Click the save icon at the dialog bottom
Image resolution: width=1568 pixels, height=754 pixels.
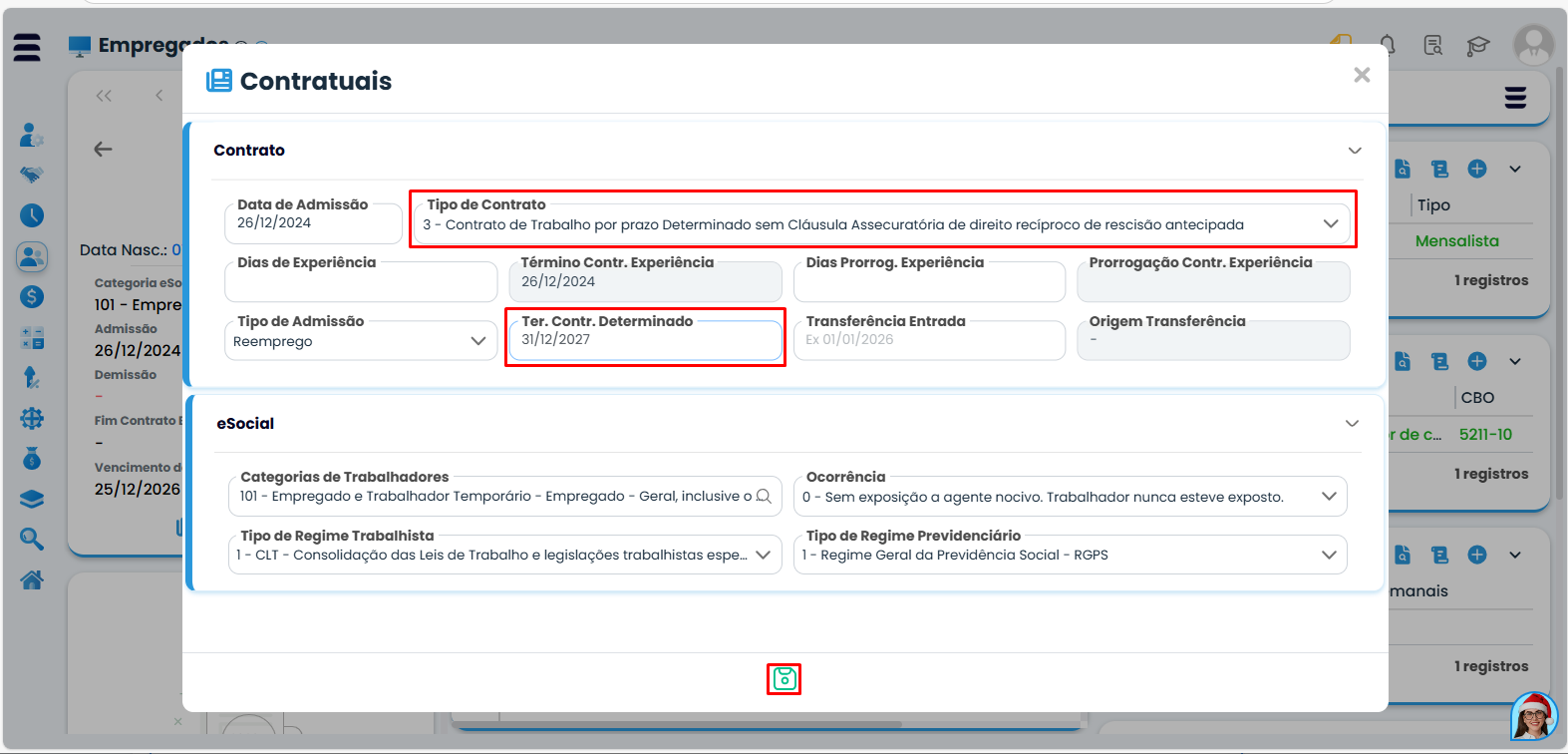pos(784,679)
